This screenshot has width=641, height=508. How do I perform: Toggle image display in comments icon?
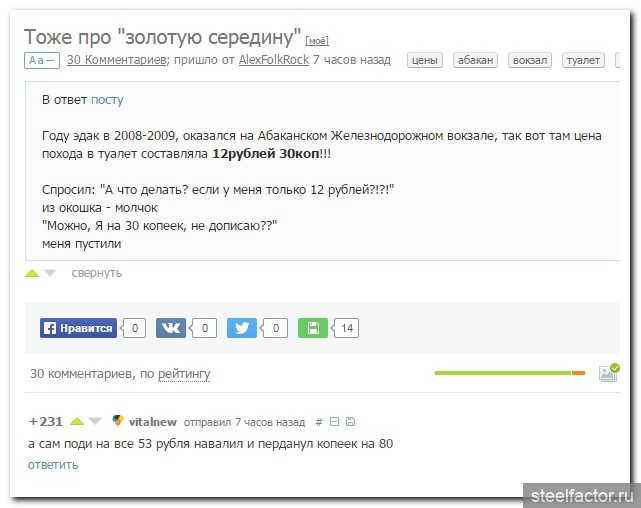click(x=607, y=373)
